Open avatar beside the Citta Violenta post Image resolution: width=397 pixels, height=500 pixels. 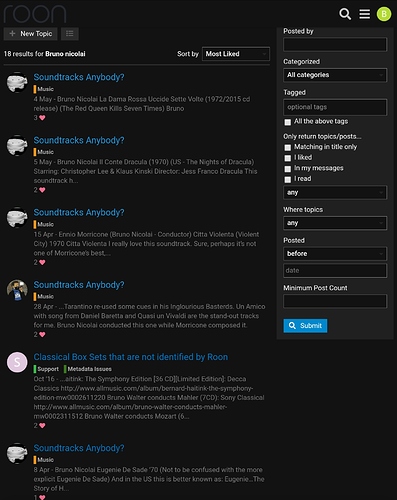[17, 218]
